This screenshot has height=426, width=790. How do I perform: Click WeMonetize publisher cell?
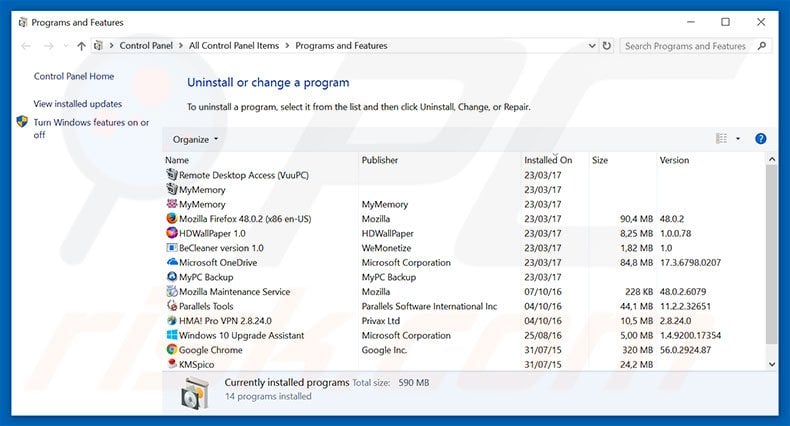click(386, 248)
